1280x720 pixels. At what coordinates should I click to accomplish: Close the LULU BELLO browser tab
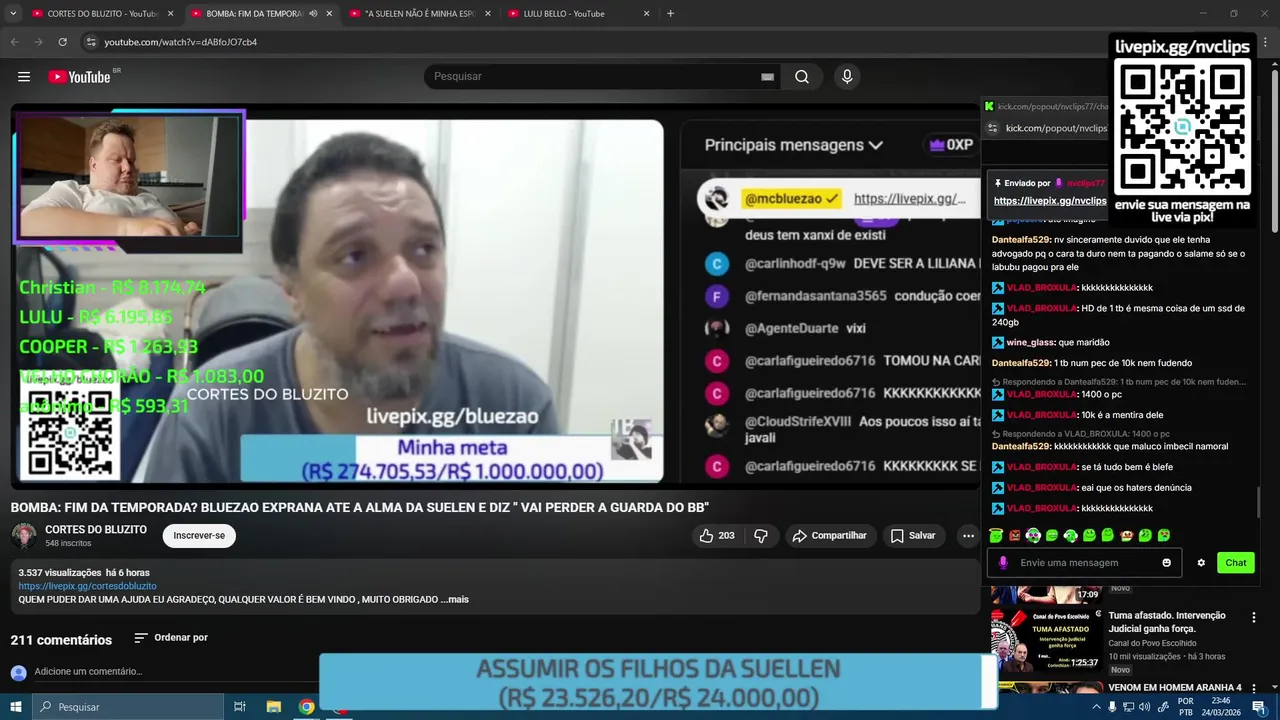[x=646, y=14]
